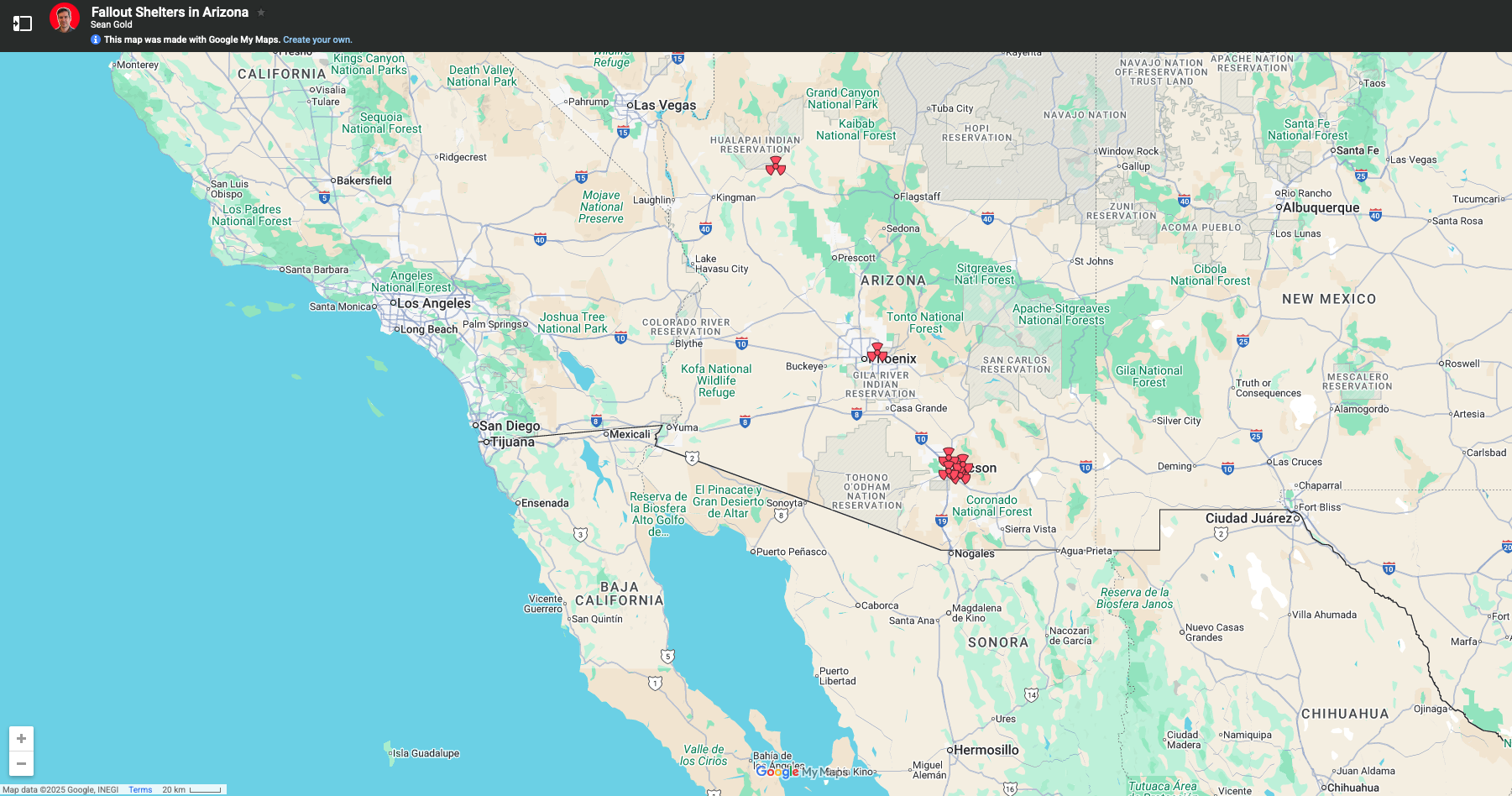Zoom in with the plus button
This screenshot has height=796, width=1512.
[x=22, y=736]
